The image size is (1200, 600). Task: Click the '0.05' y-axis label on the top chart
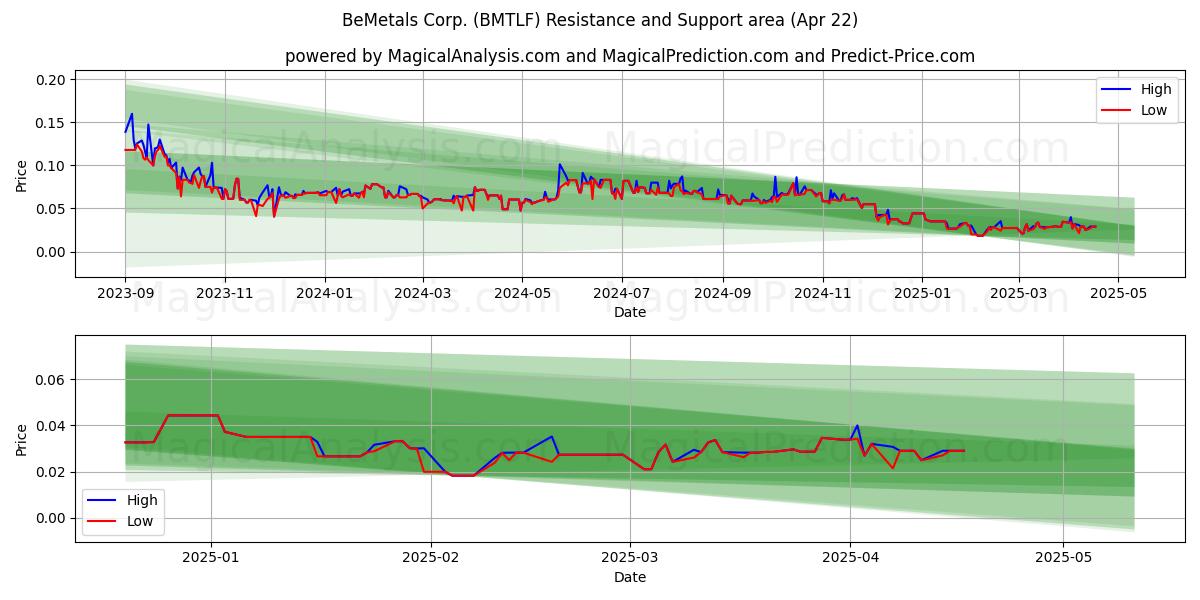(x=50, y=209)
